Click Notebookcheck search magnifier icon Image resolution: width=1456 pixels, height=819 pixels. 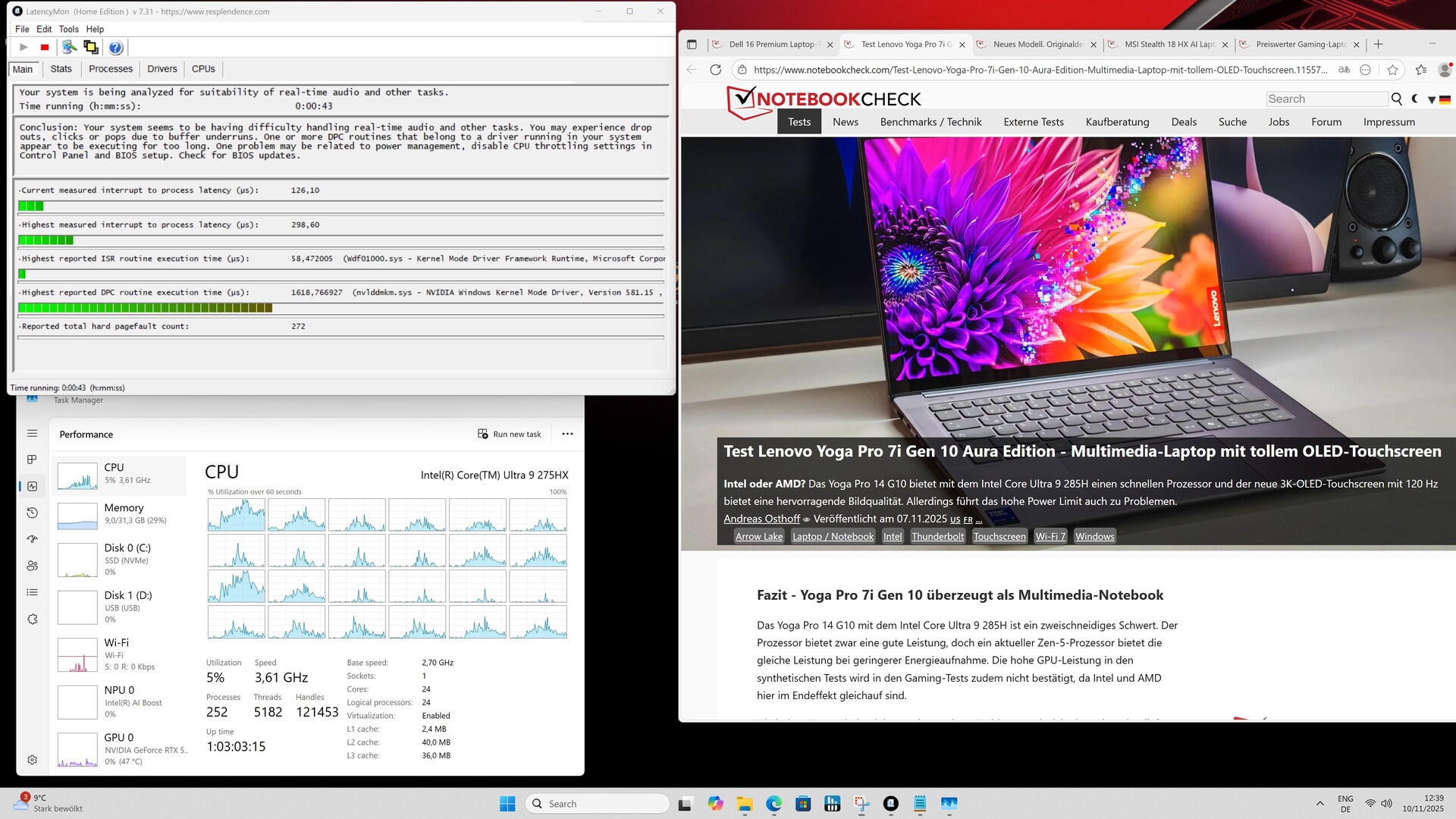point(1396,99)
